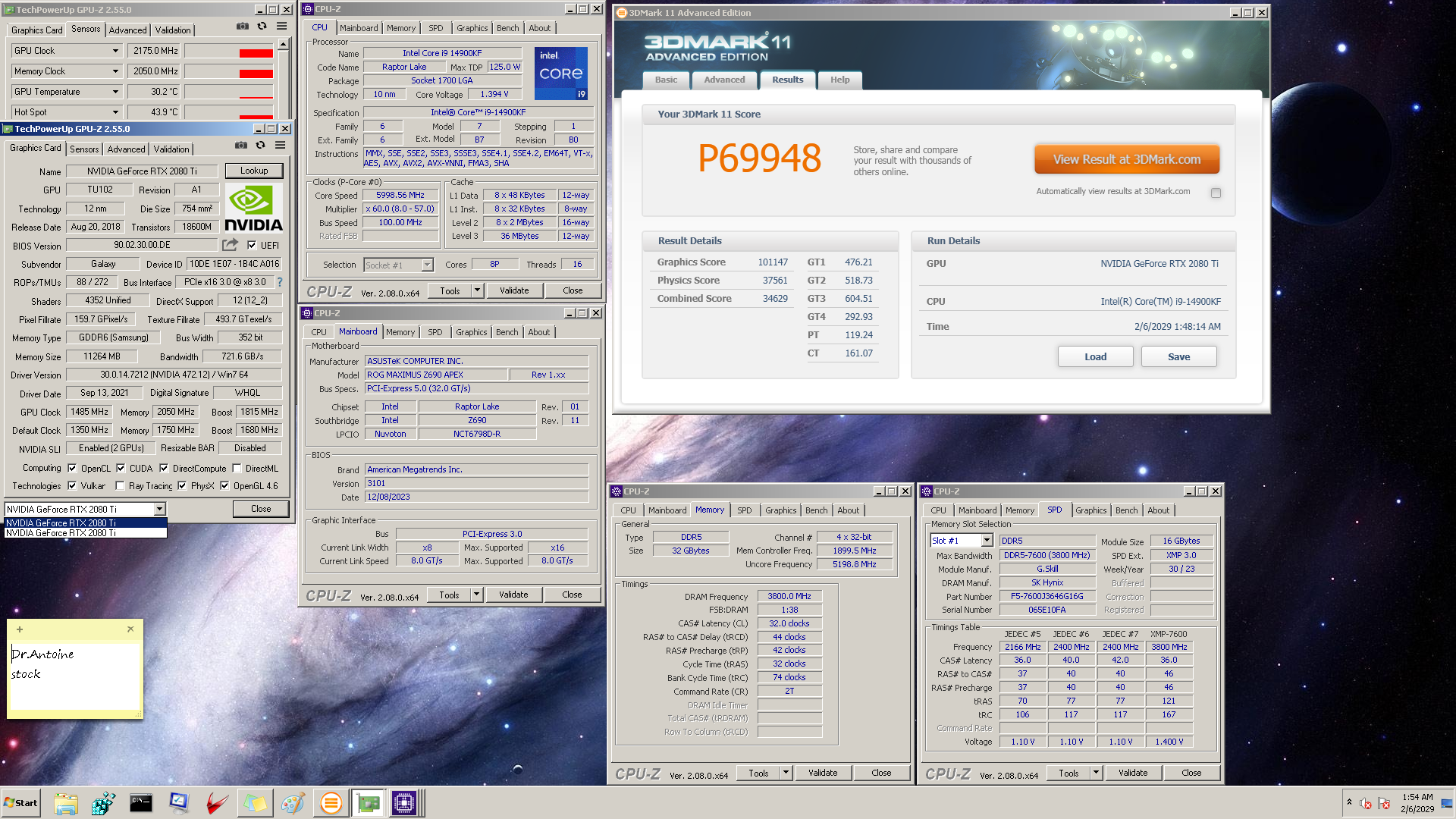
Task: Toggle the CUDA checkbox
Action: (121, 469)
